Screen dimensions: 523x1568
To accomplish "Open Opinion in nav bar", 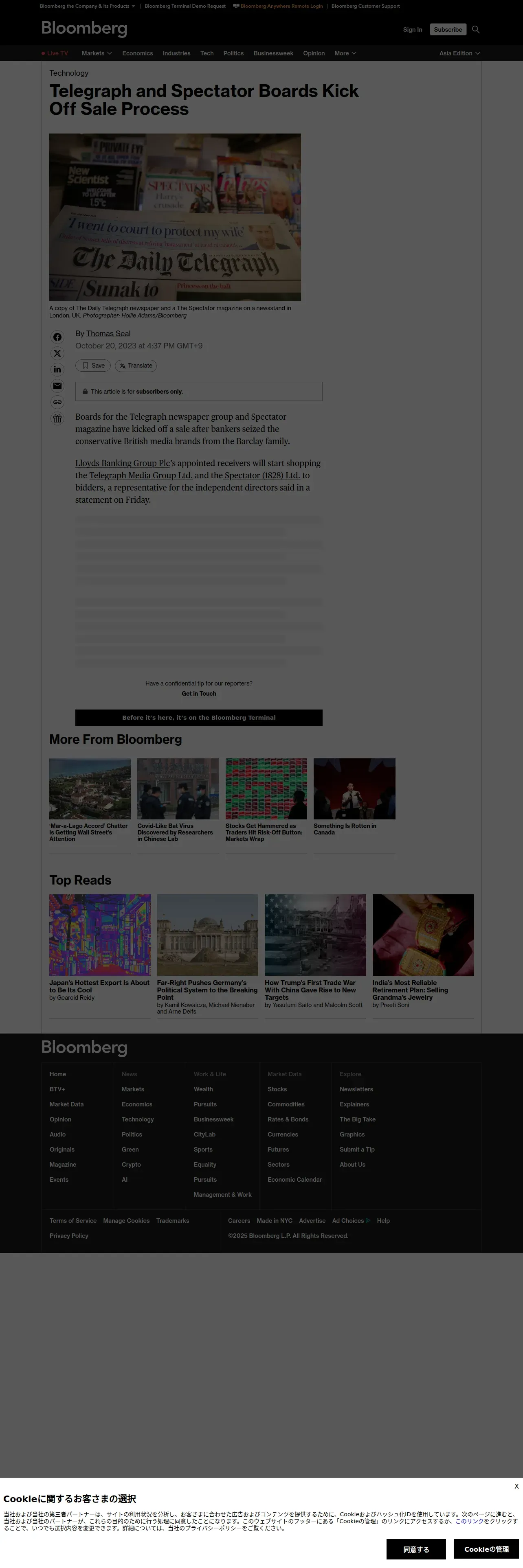I will [314, 54].
